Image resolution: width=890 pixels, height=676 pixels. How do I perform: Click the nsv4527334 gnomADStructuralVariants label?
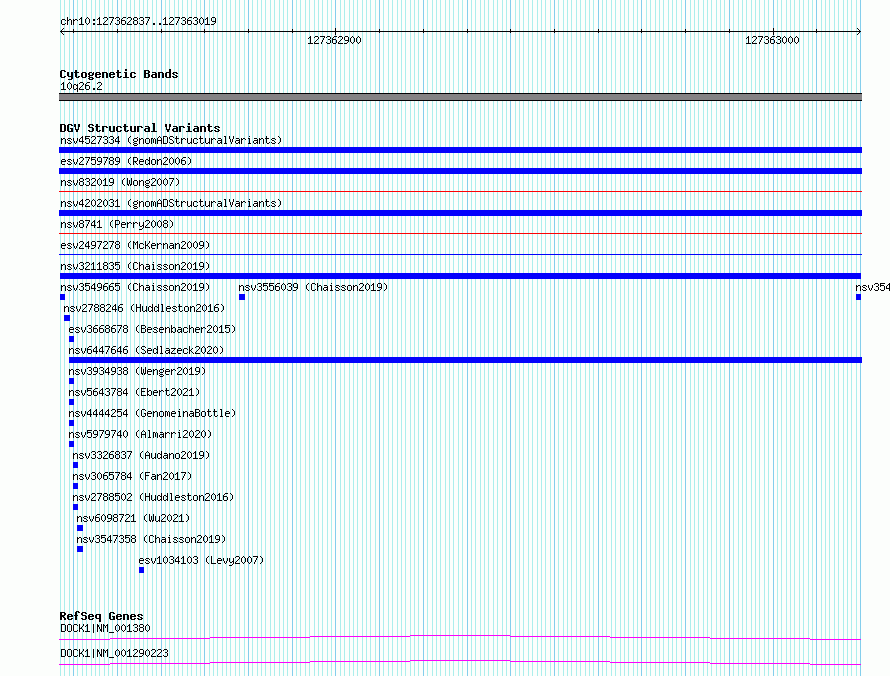pyautogui.click(x=171, y=140)
